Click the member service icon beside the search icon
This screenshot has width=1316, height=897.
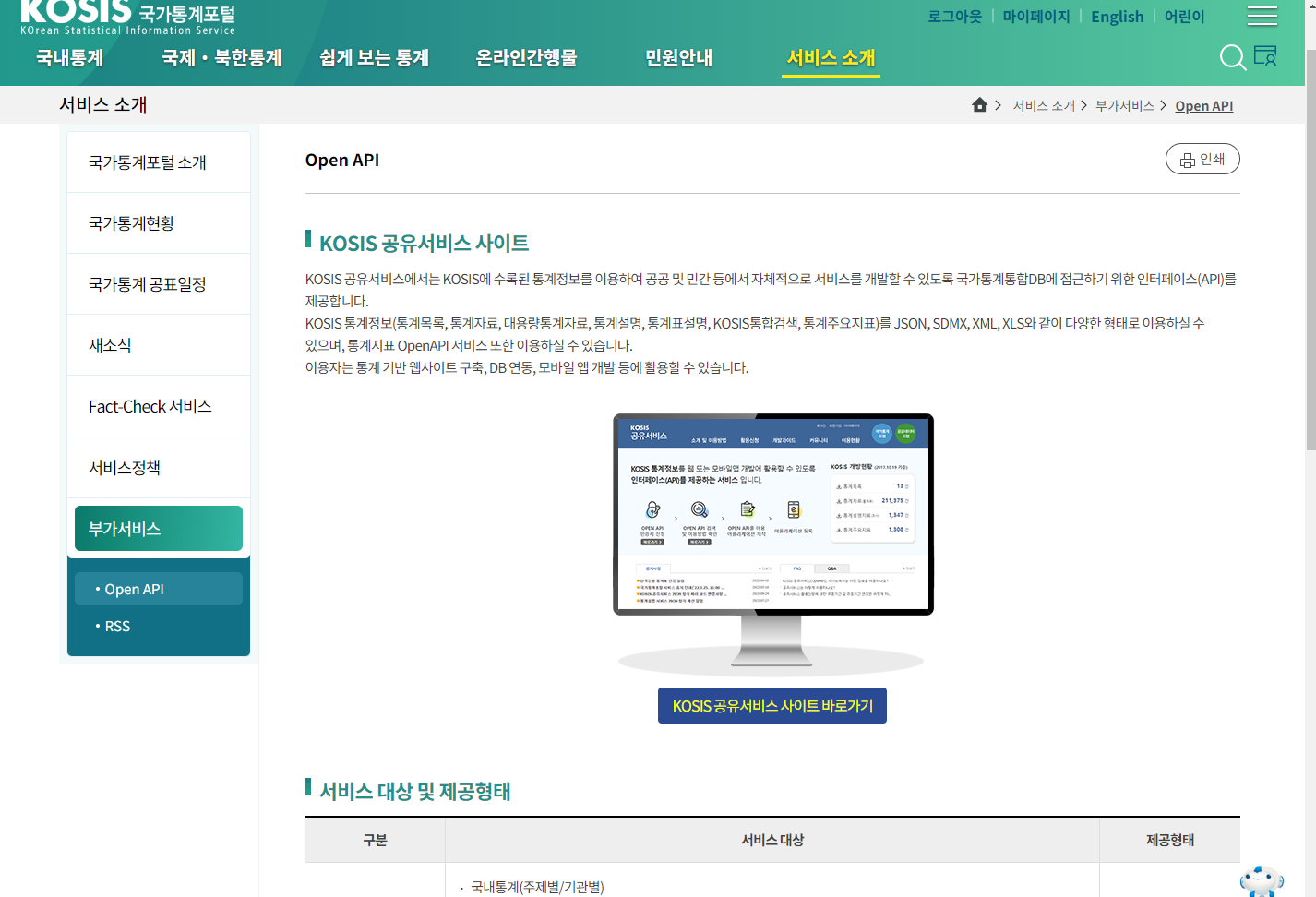point(1267,57)
